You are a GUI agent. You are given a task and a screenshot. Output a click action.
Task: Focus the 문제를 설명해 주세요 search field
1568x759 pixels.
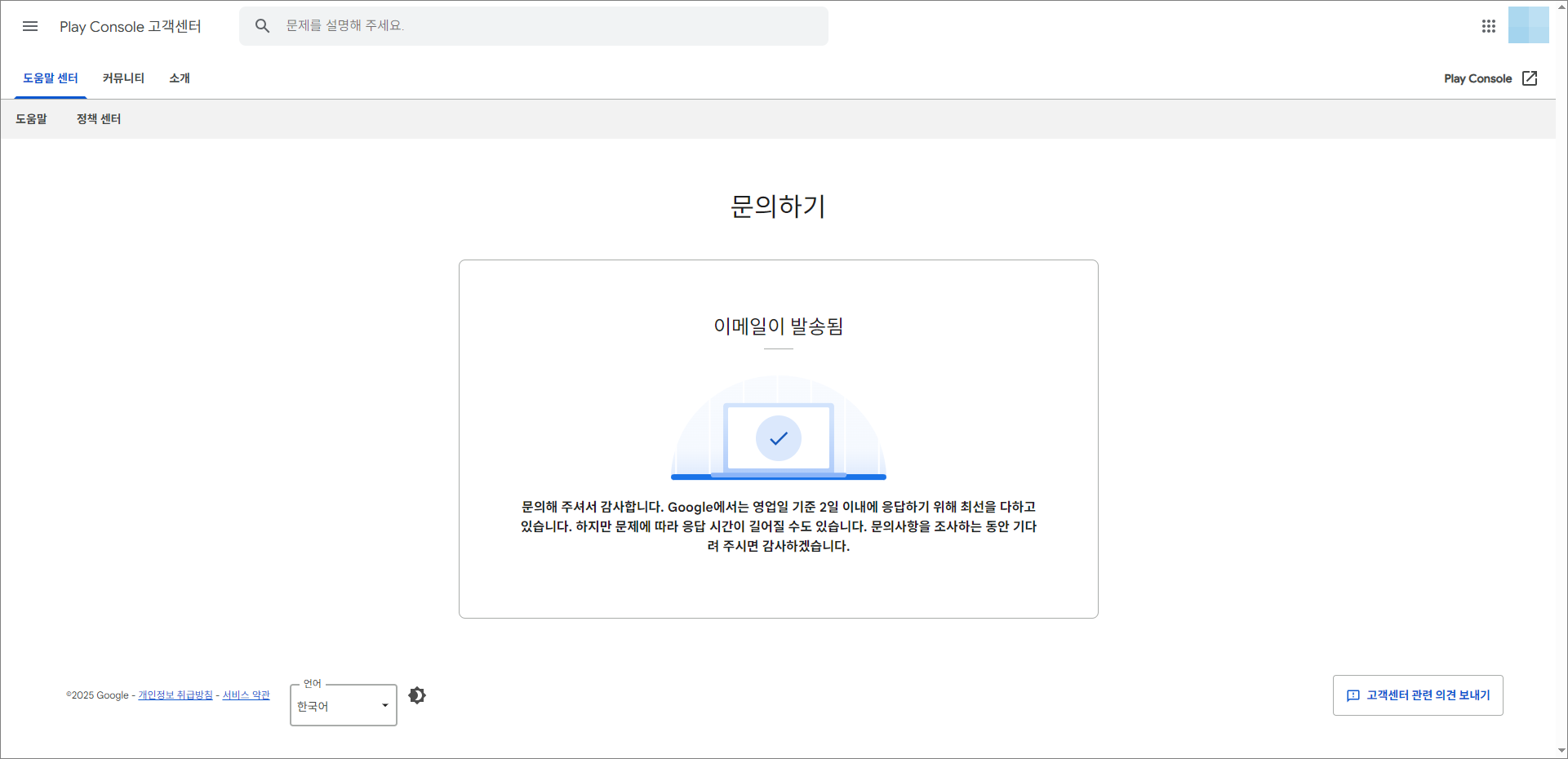(x=534, y=26)
